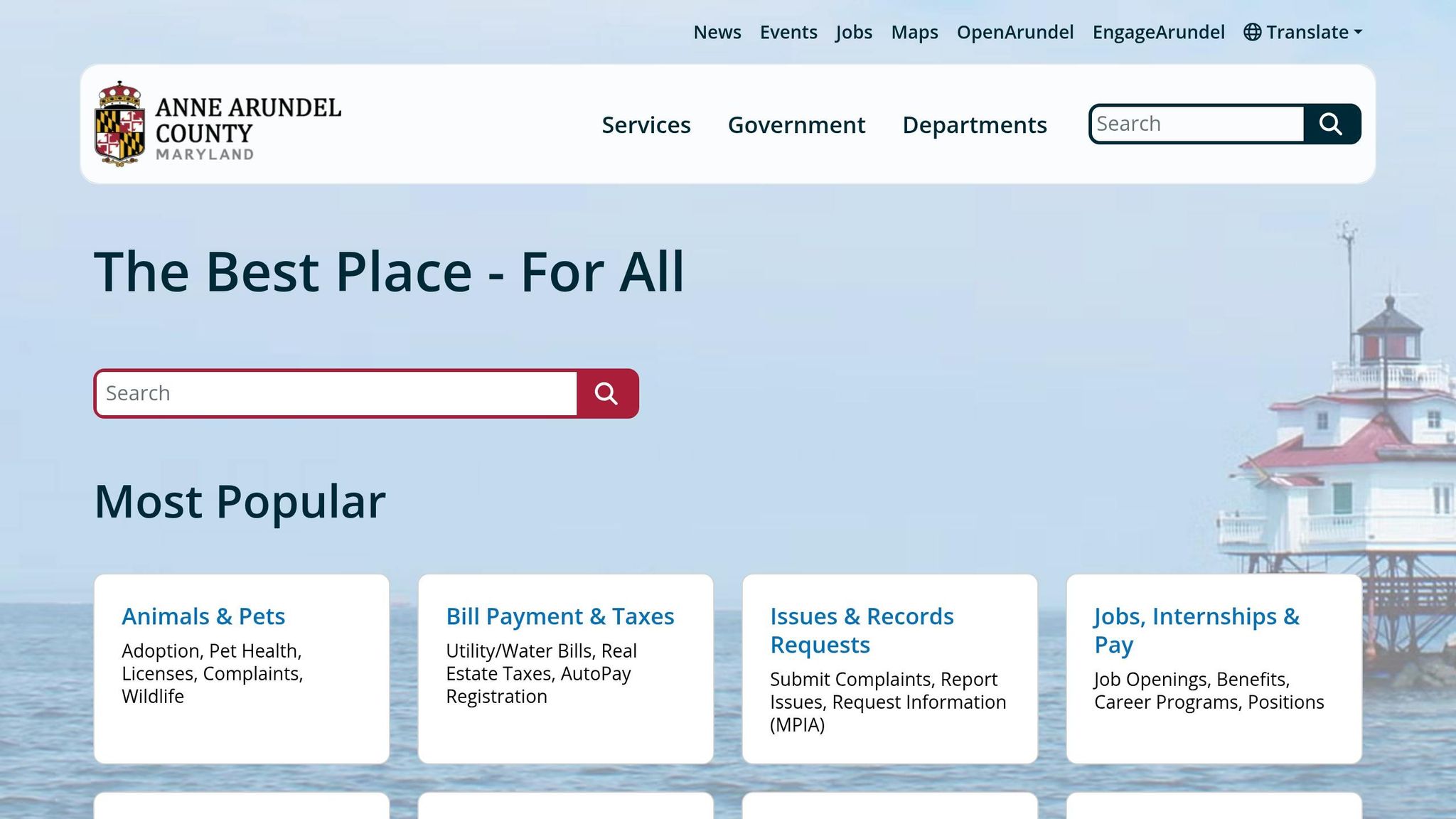Click the Anne Arundel County crest logo
Image resolution: width=1456 pixels, height=819 pixels.
(x=120, y=124)
